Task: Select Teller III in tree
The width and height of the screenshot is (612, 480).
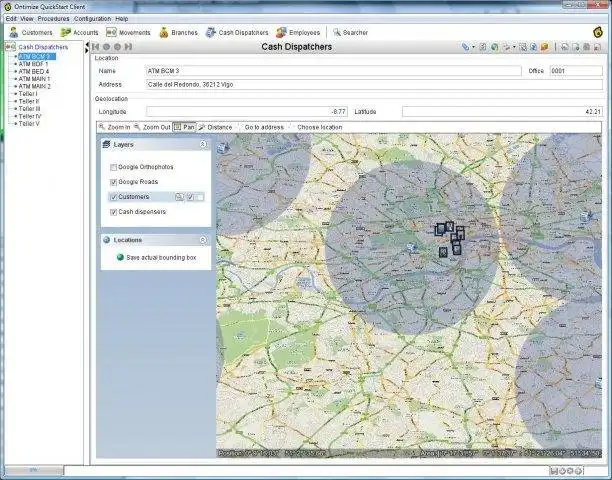Action: [x=29, y=108]
